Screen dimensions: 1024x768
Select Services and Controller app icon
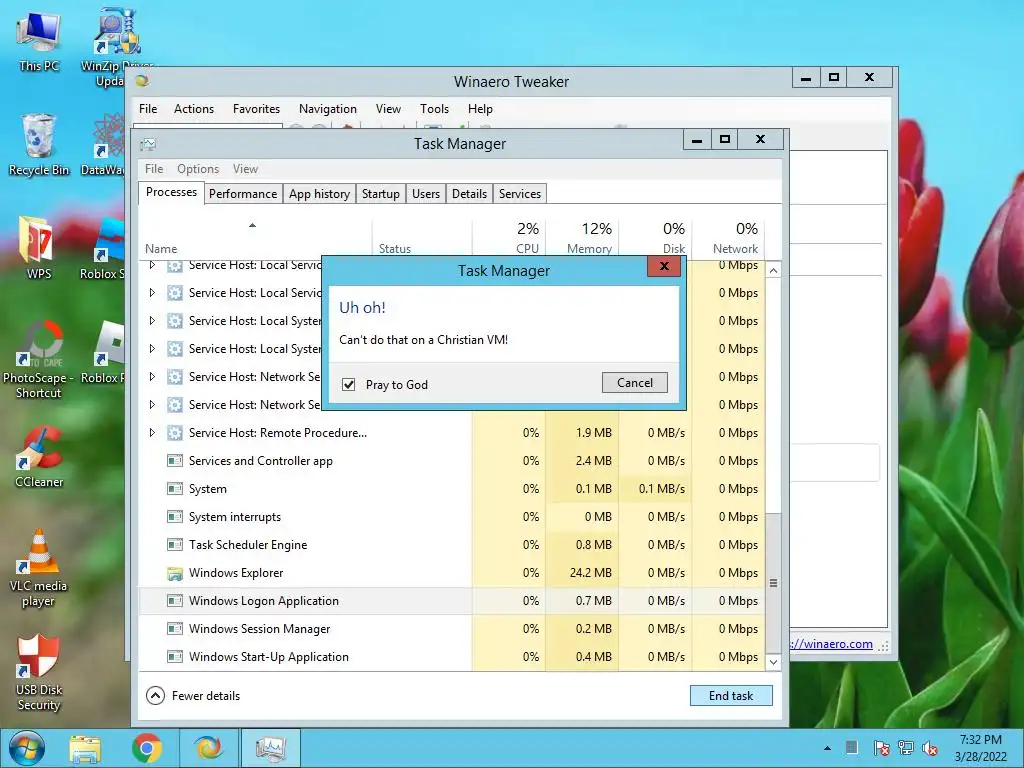click(x=174, y=461)
